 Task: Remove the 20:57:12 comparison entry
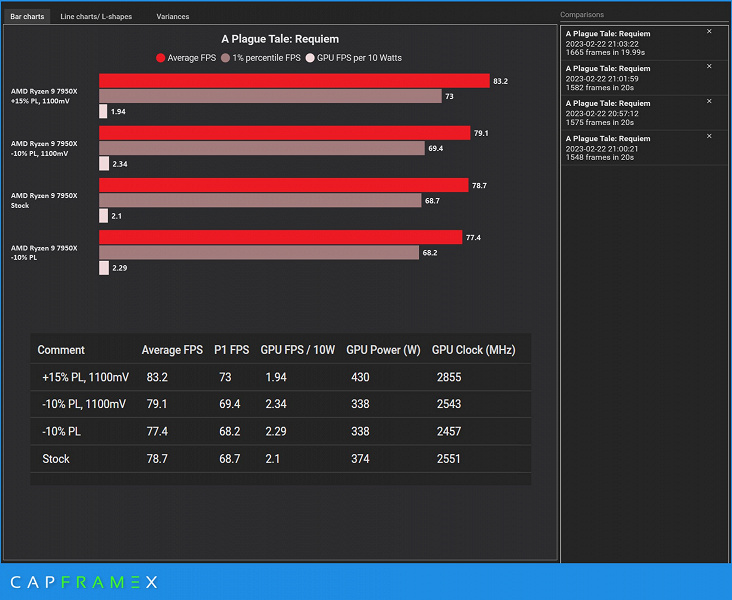pyautogui.click(x=709, y=101)
